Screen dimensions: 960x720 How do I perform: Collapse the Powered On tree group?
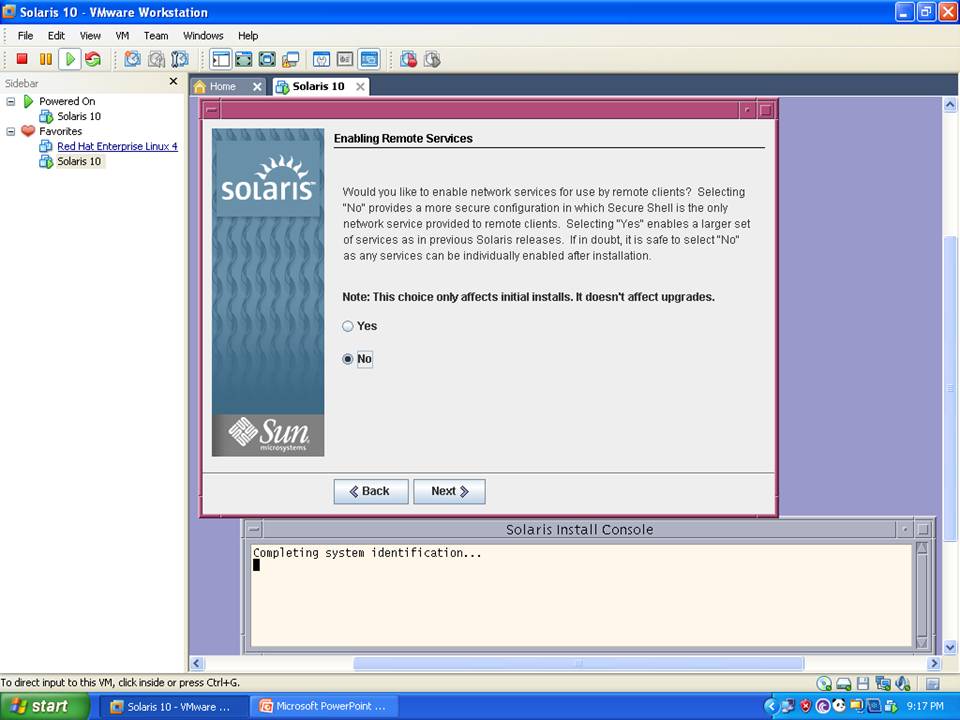10,101
